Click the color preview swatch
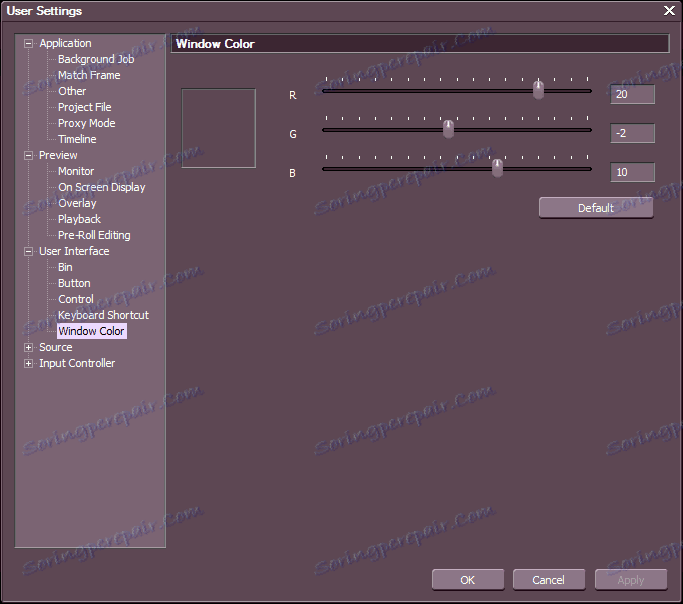The height and width of the screenshot is (604, 683). tap(218, 128)
